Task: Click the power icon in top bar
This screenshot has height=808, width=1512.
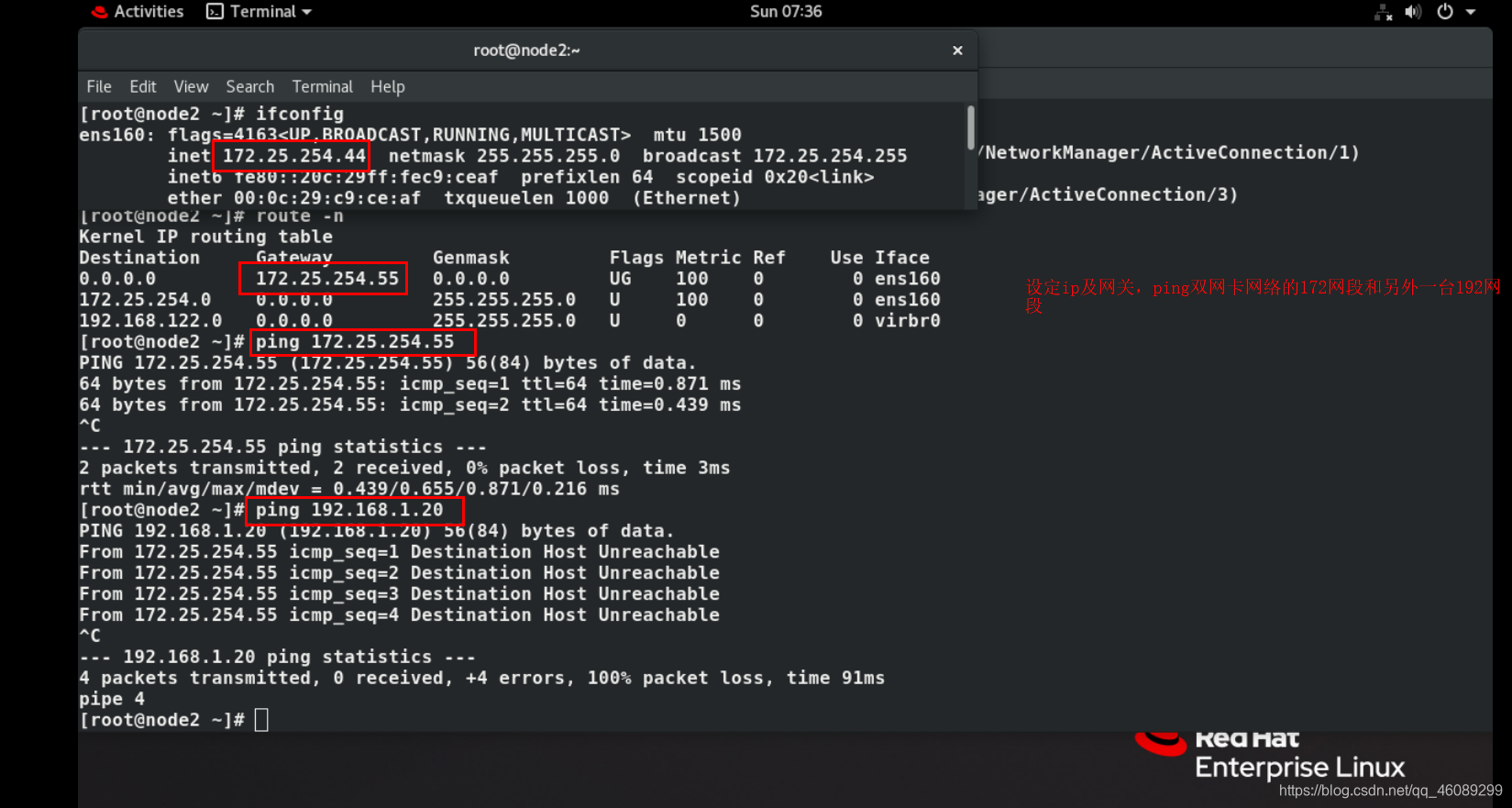Action: pos(1445,12)
